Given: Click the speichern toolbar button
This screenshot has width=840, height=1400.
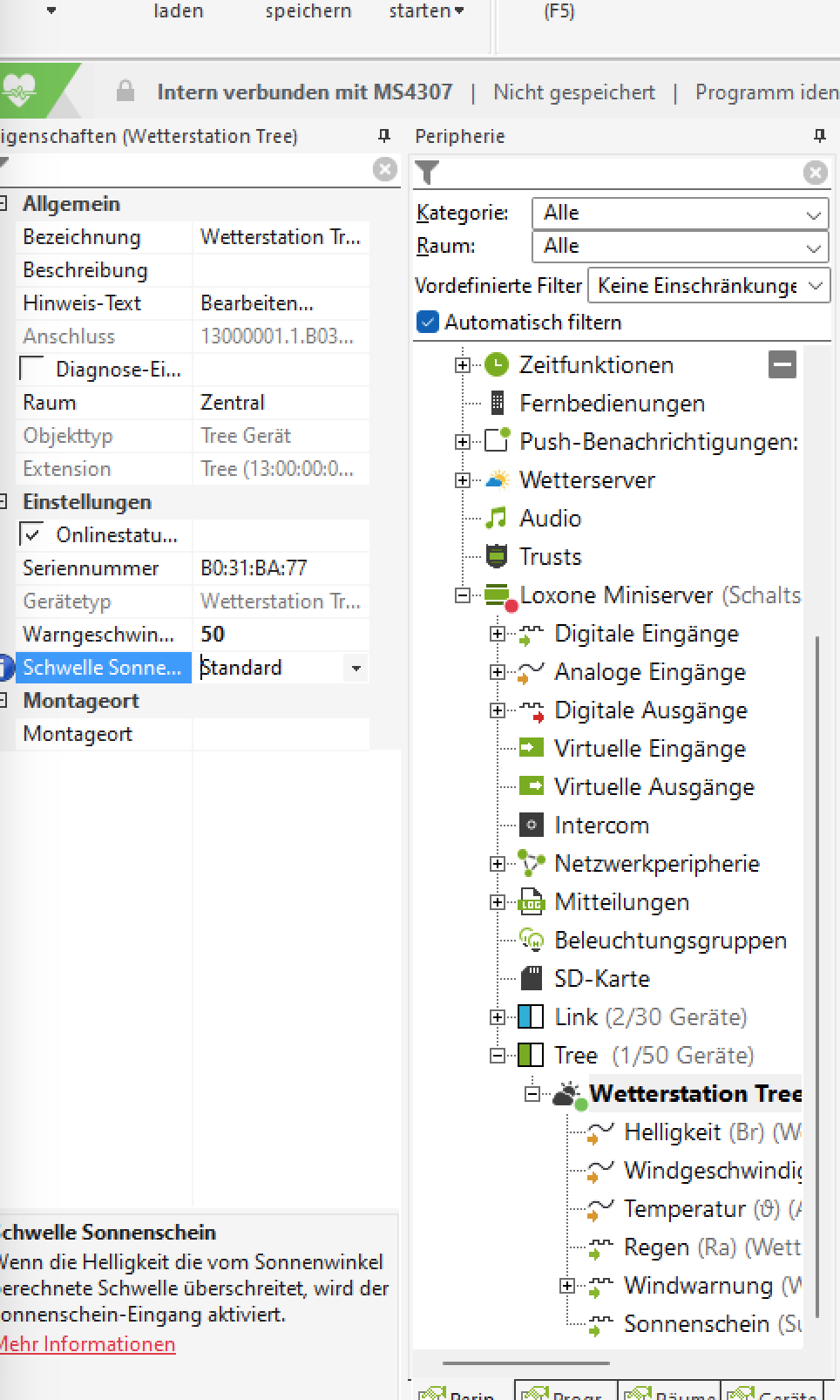Looking at the screenshot, I should pyautogui.click(x=308, y=11).
